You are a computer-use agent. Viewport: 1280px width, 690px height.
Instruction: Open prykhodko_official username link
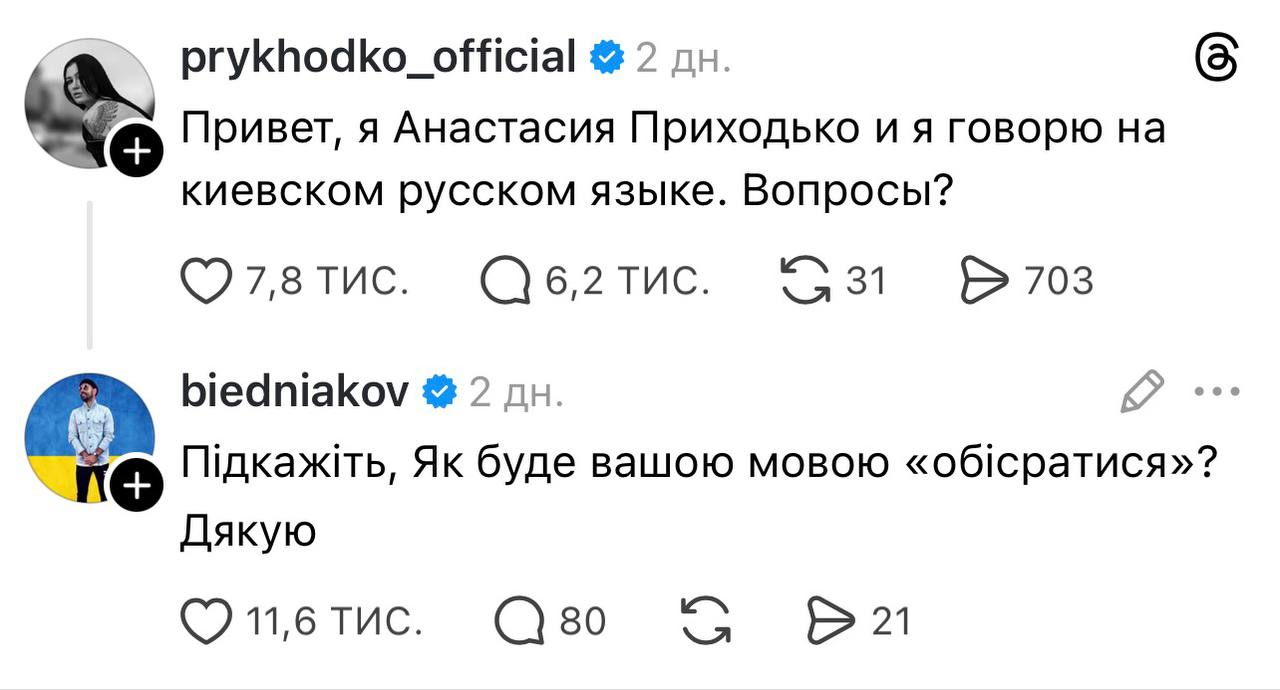[x=378, y=57]
